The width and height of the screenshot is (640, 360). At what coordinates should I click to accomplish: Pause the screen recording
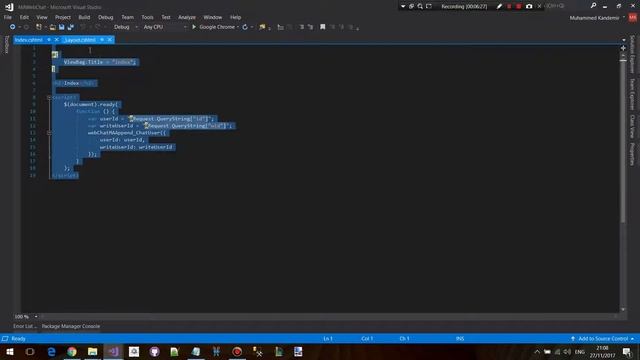509,6
